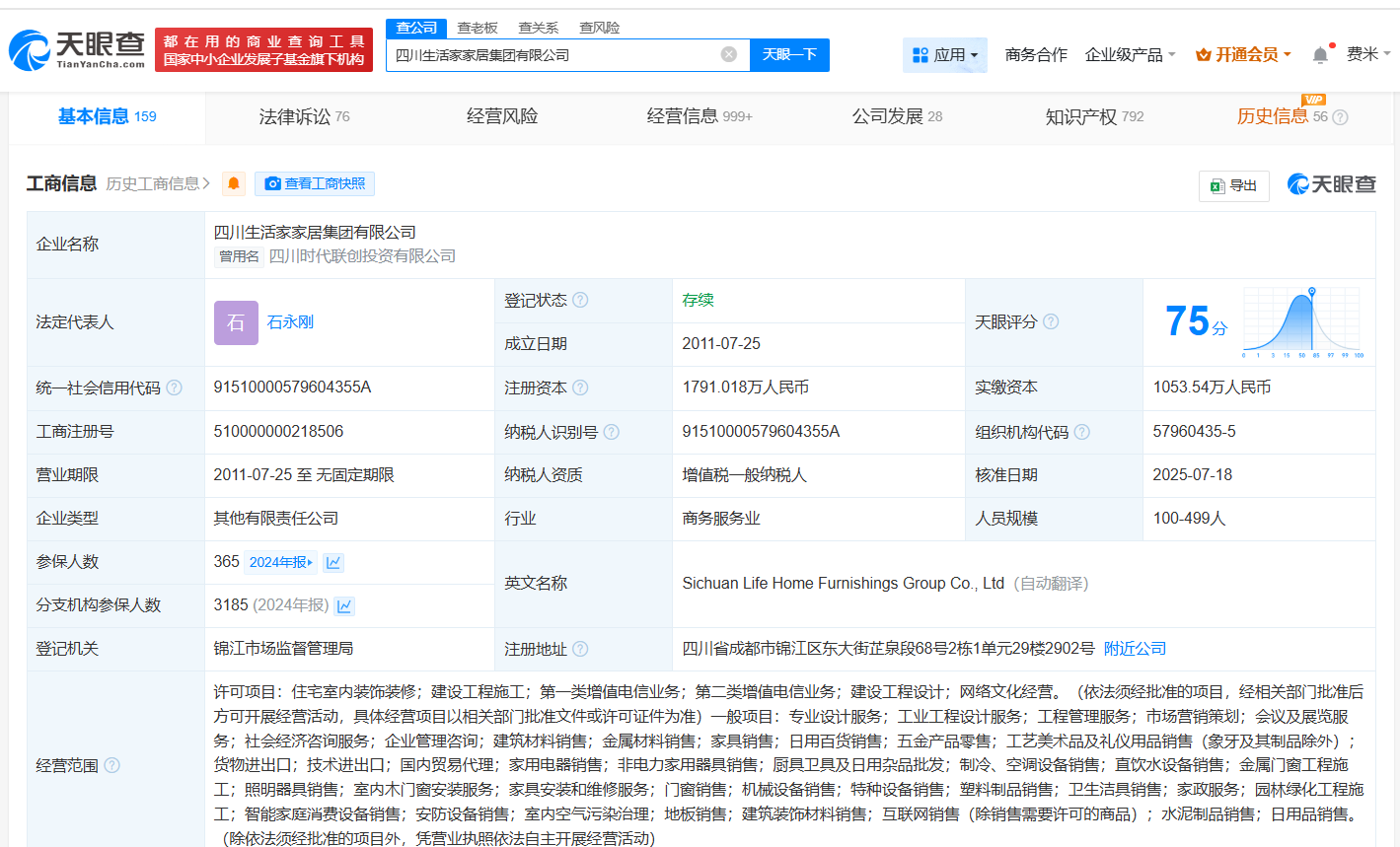Select taxpayer qualification 增值税一般纳税人
The width and height of the screenshot is (1400, 847).
[x=744, y=475]
